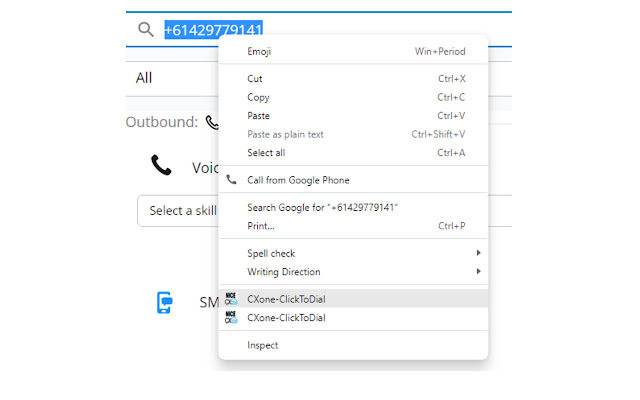Click the highlighted CXone-ClickToDial NICE icon

click(231, 298)
